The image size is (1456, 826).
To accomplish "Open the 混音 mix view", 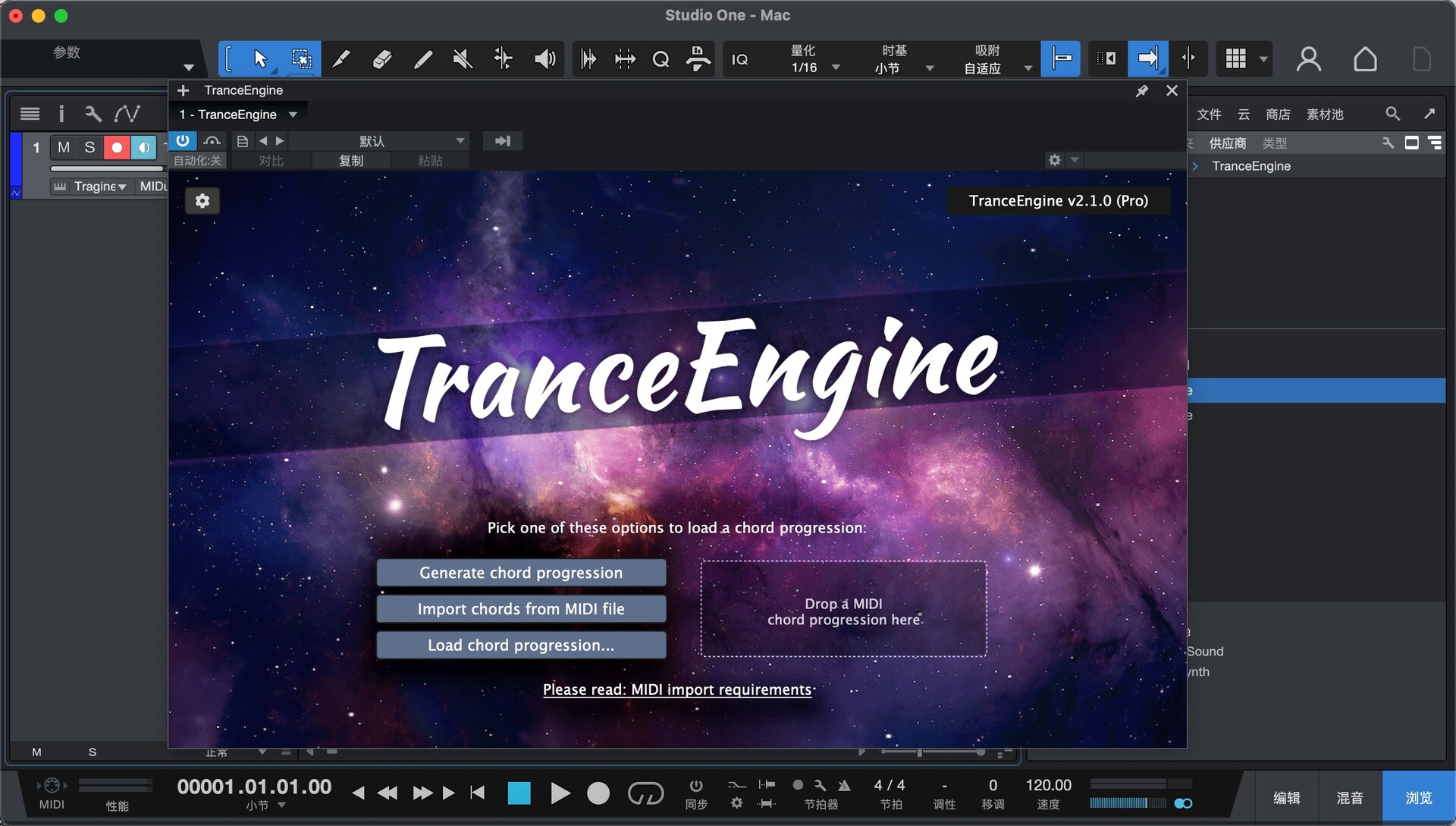I will 1350,798.
